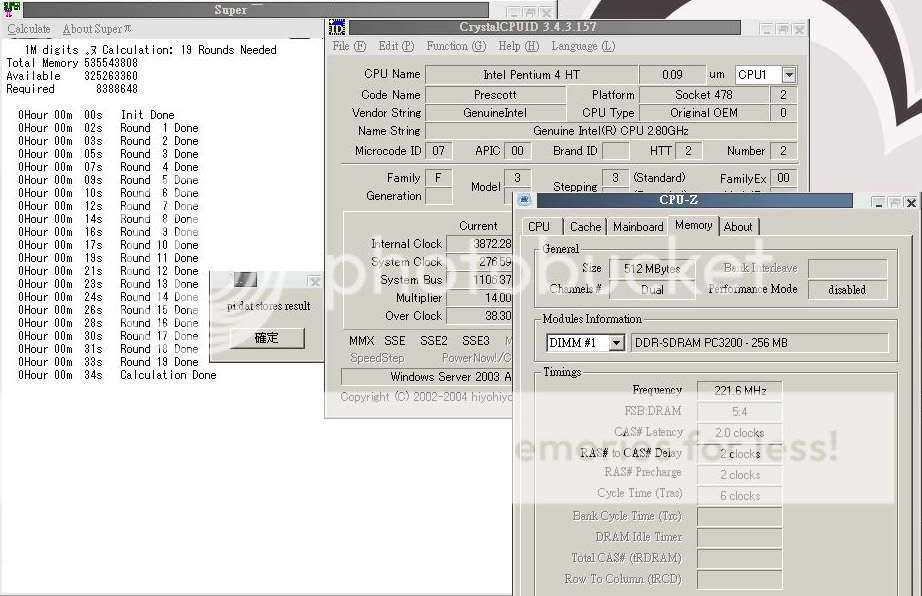Open the Language menu in CrystalCPUID

pyautogui.click(x=583, y=46)
